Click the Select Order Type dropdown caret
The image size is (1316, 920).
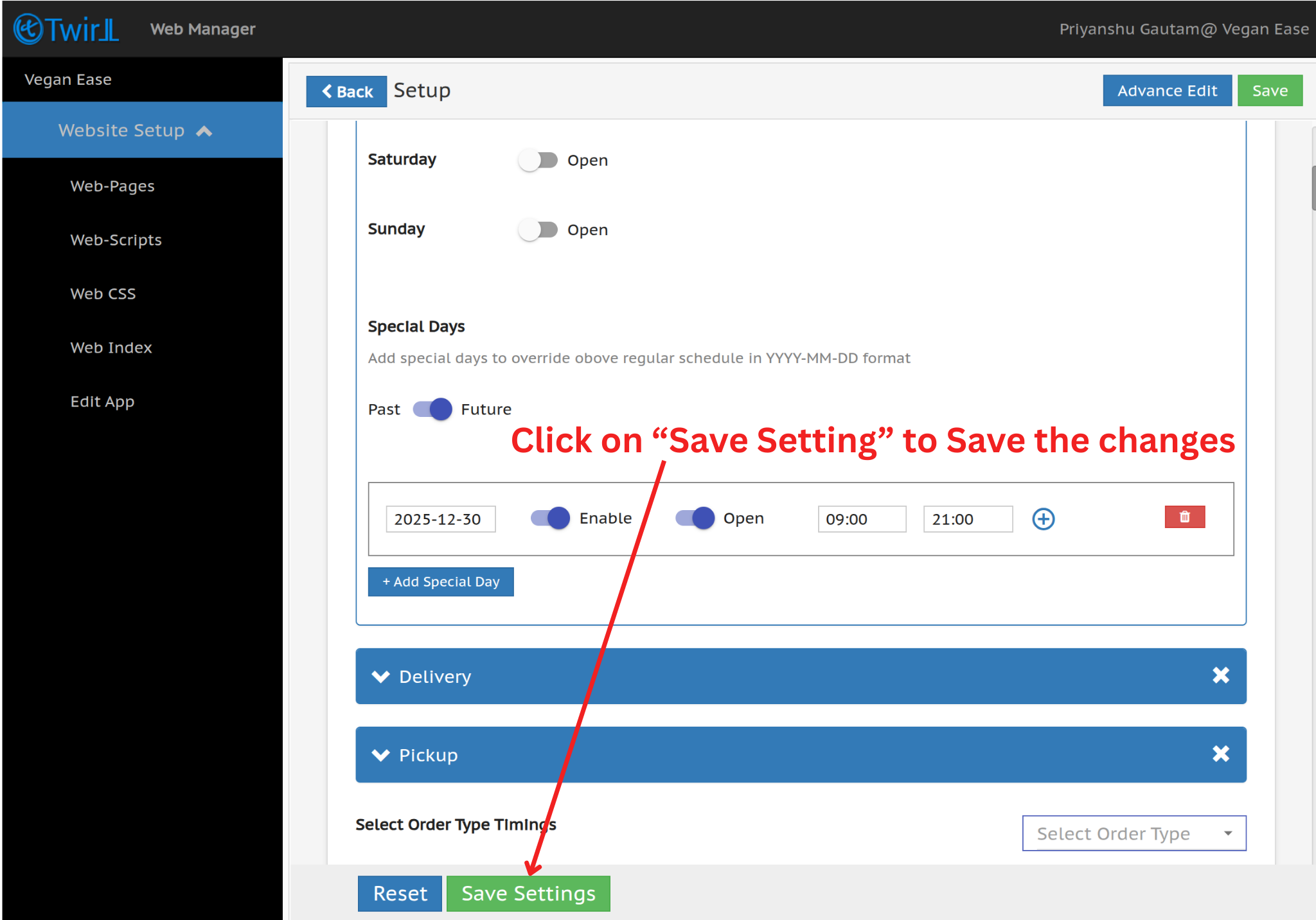(1228, 833)
